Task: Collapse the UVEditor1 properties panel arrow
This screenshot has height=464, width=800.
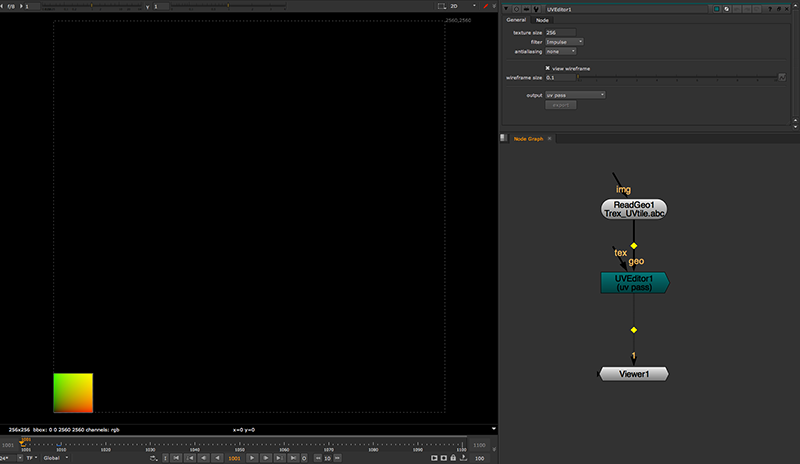Action: point(506,8)
